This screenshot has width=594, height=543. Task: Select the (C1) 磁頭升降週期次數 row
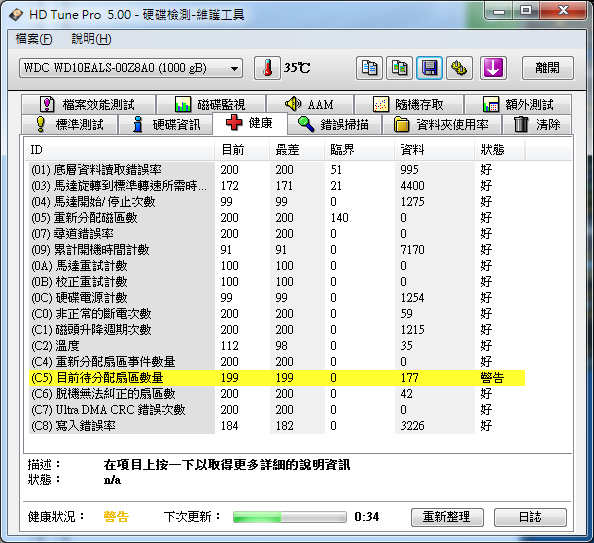pos(277,330)
